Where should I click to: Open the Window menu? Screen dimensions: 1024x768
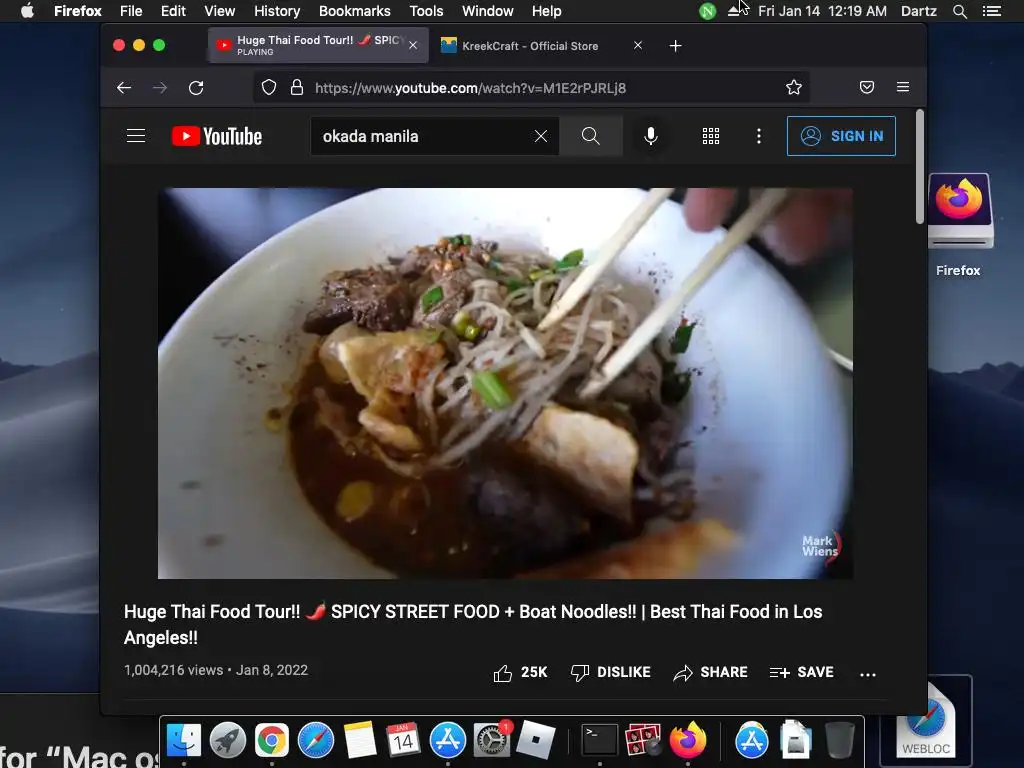(x=488, y=11)
